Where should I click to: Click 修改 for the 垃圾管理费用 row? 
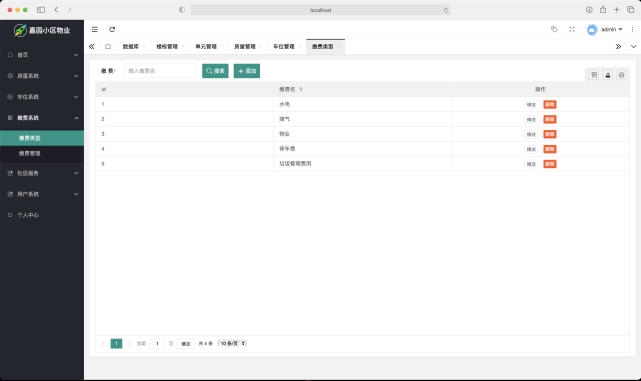click(x=531, y=164)
